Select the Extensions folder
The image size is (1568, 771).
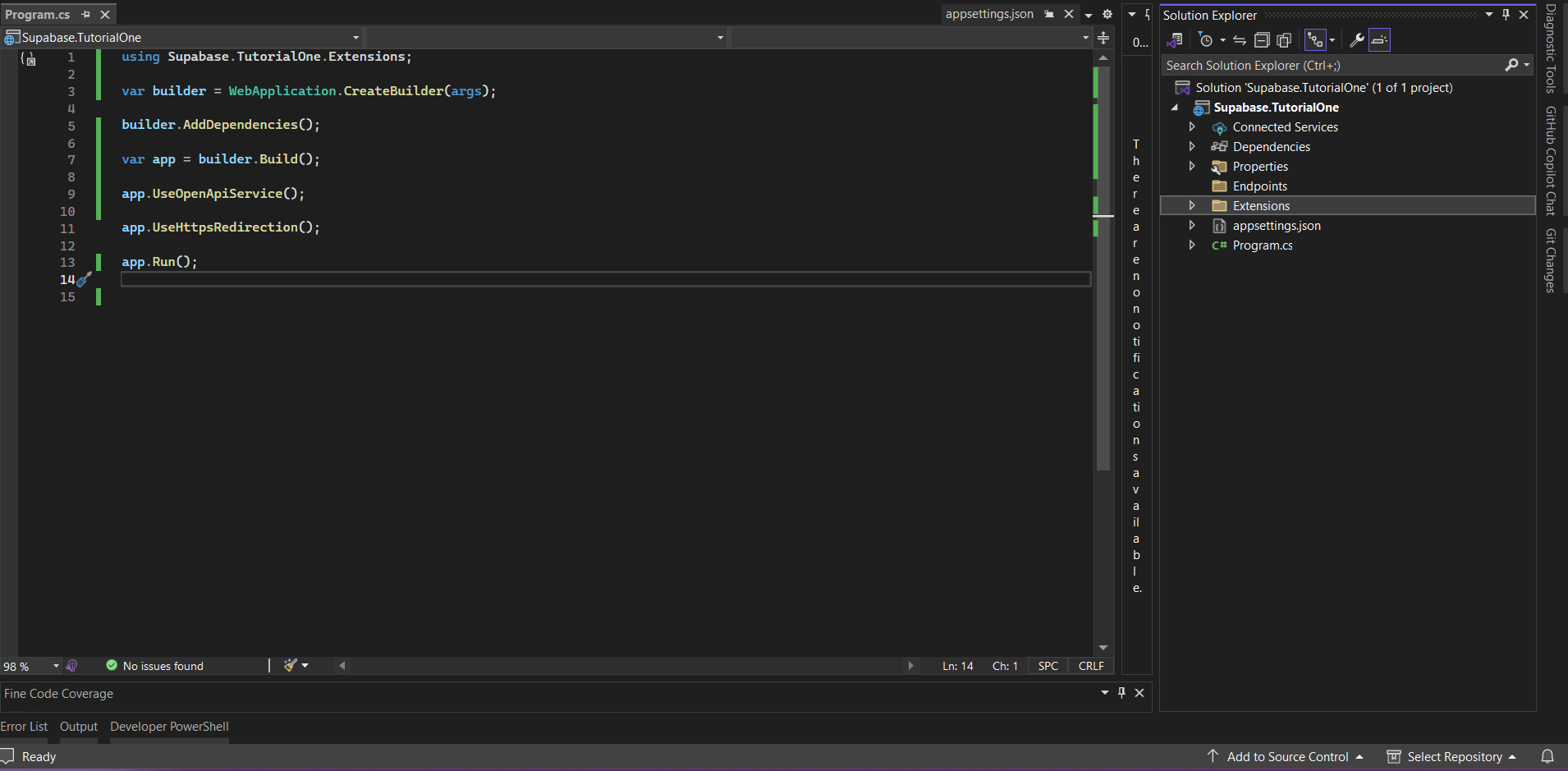[x=1261, y=206]
